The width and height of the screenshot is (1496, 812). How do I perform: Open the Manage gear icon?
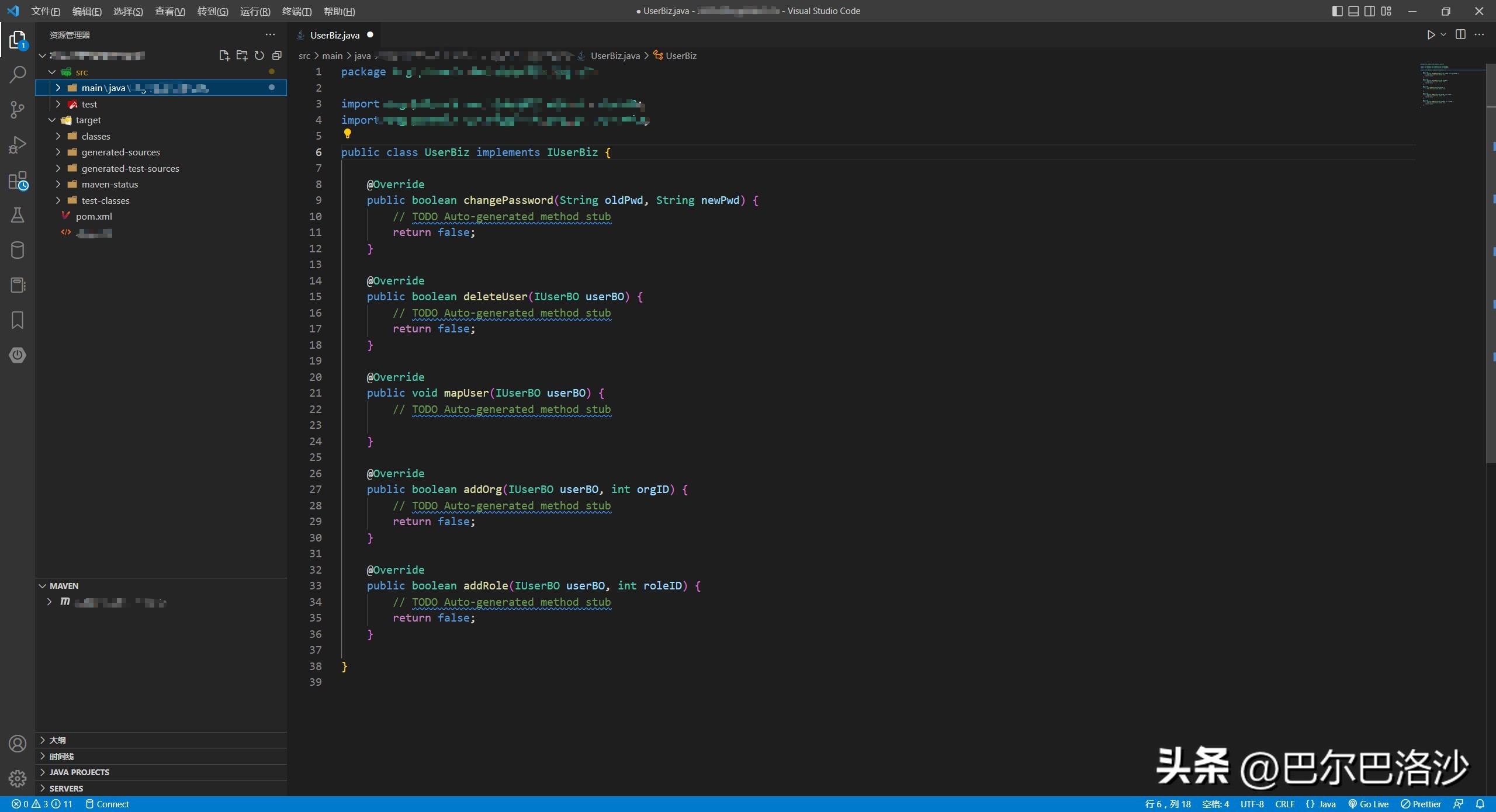click(x=18, y=779)
